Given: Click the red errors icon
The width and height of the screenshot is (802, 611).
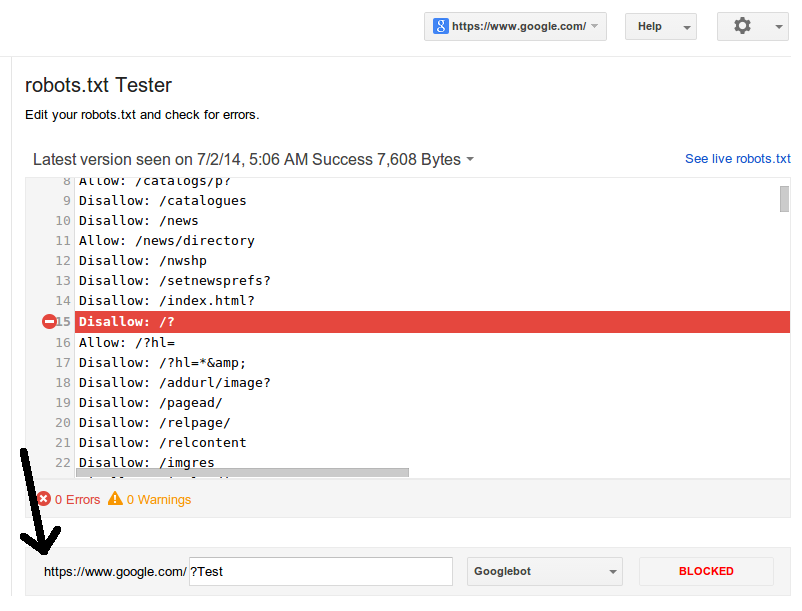Looking at the screenshot, I should 44,499.
